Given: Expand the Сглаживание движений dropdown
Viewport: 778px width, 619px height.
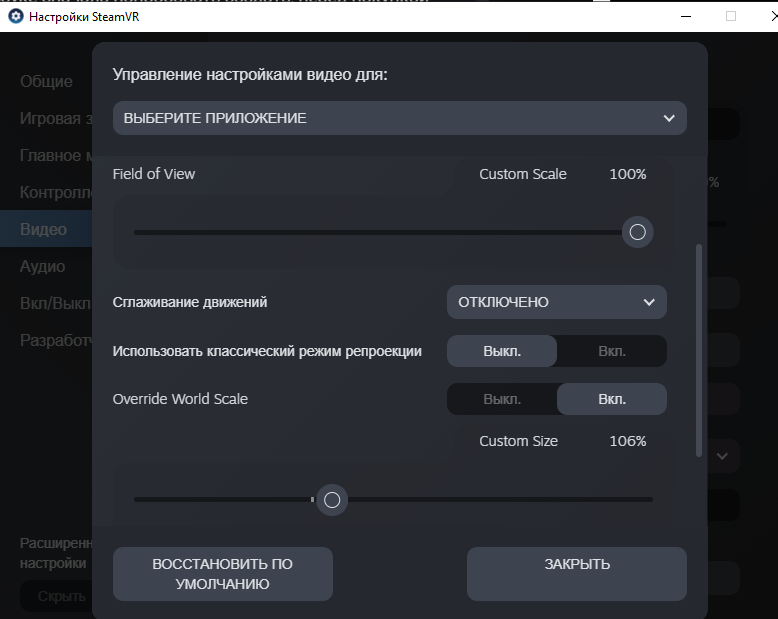Looking at the screenshot, I should pos(556,302).
